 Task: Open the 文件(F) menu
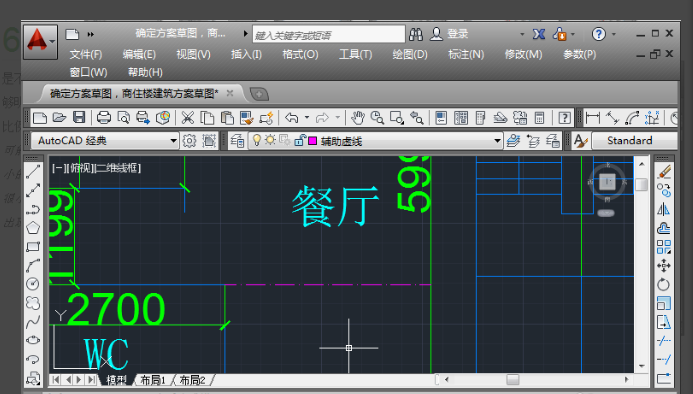pos(86,54)
